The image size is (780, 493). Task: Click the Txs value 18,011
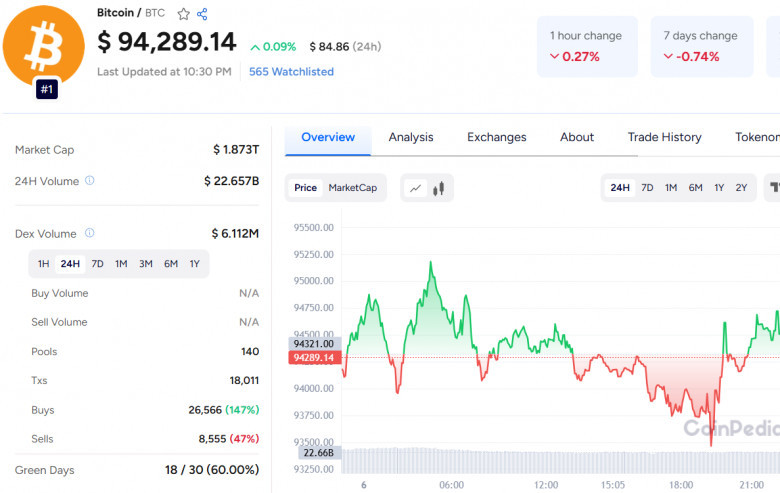[x=244, y=381]
